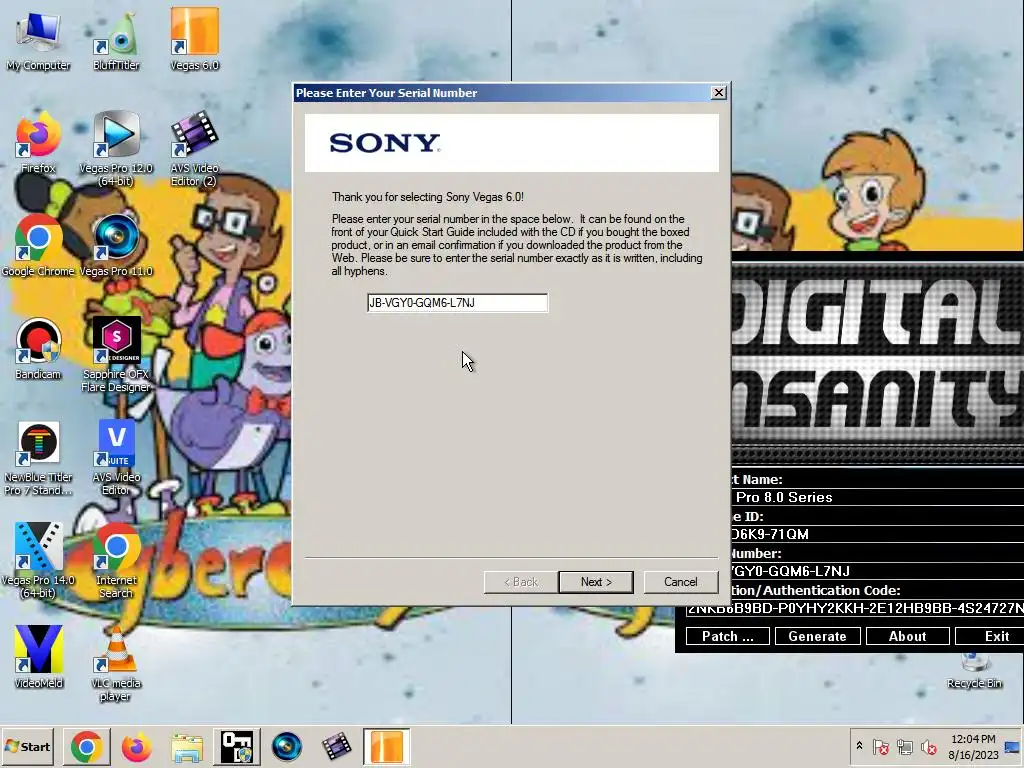This screenshot has width=1024, height=768.
Task: Select Sapphire OFX Flare Designer shortcut
Action: click(116, 355)
